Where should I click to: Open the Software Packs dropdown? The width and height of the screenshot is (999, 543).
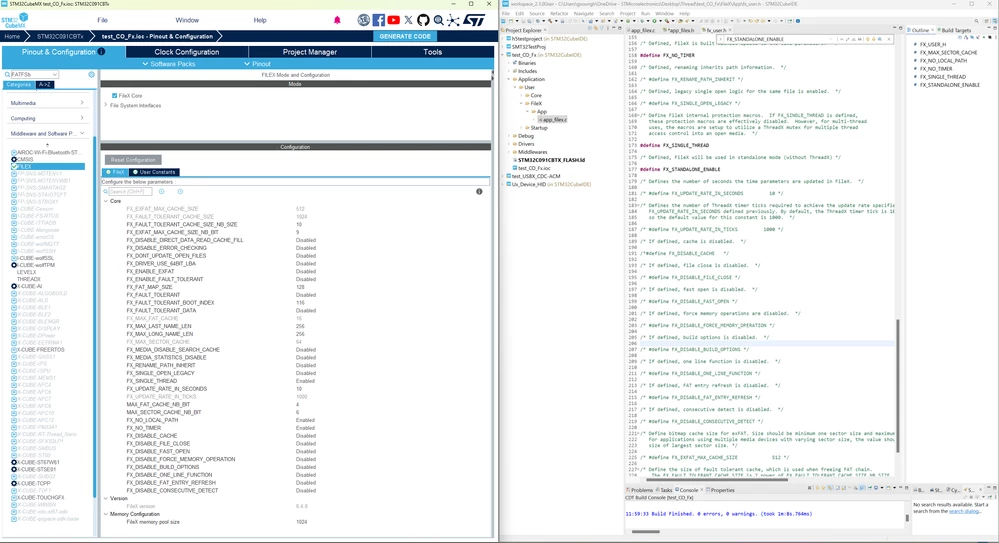pyautogui.click(x=169, y=64)
